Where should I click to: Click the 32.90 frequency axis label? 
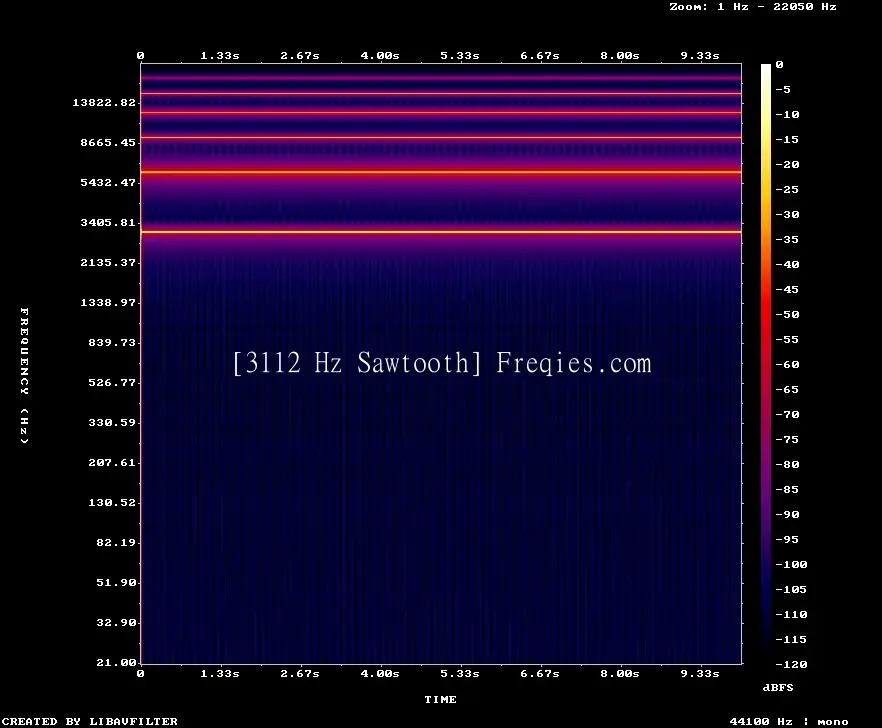click(116, 622)
